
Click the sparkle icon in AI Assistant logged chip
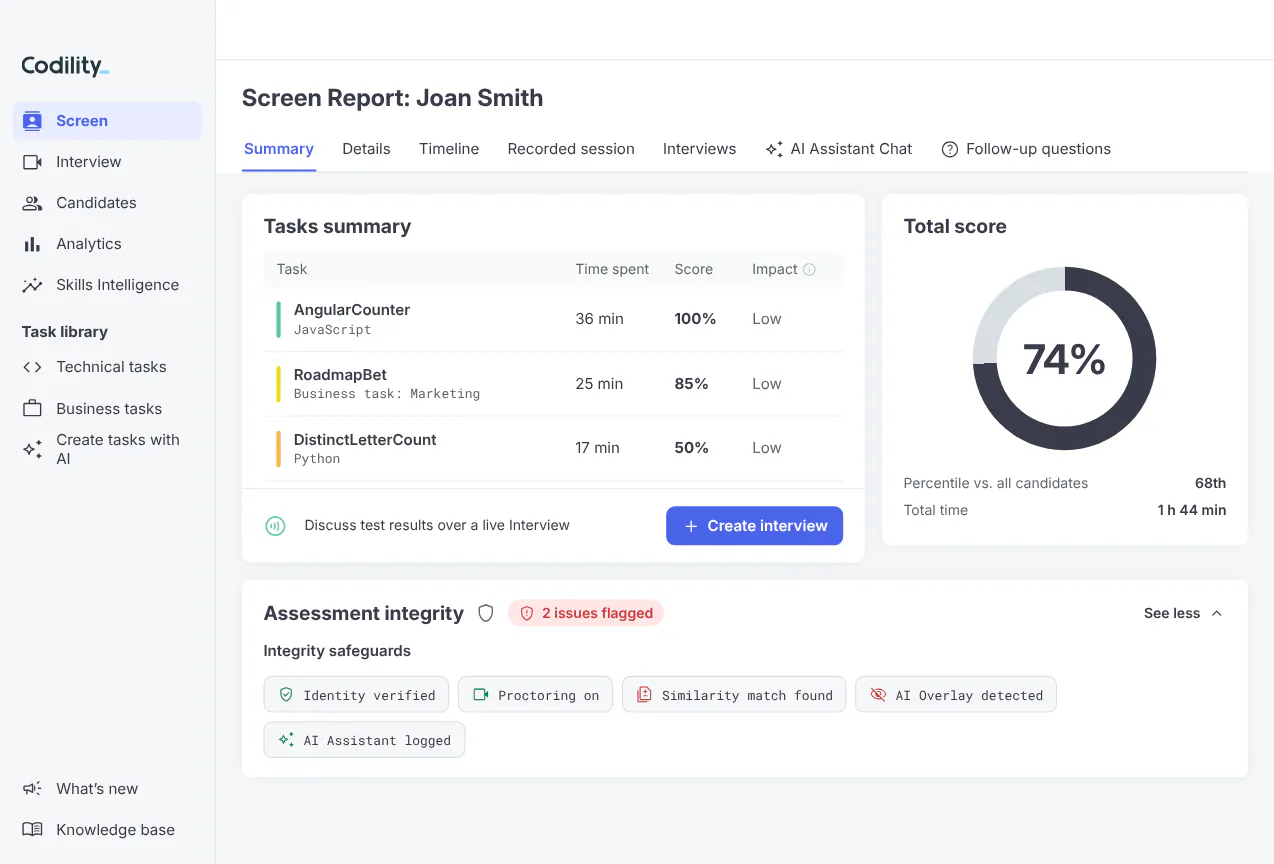coord(286,740)
